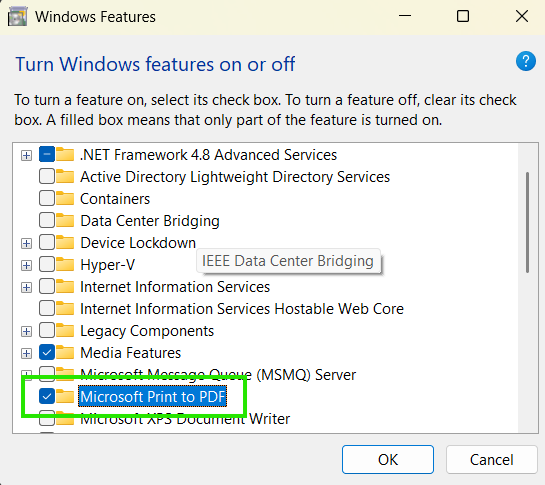Select the Media Features label
The height and width of the screenshot is (485, 545).
tap(131, 353)
